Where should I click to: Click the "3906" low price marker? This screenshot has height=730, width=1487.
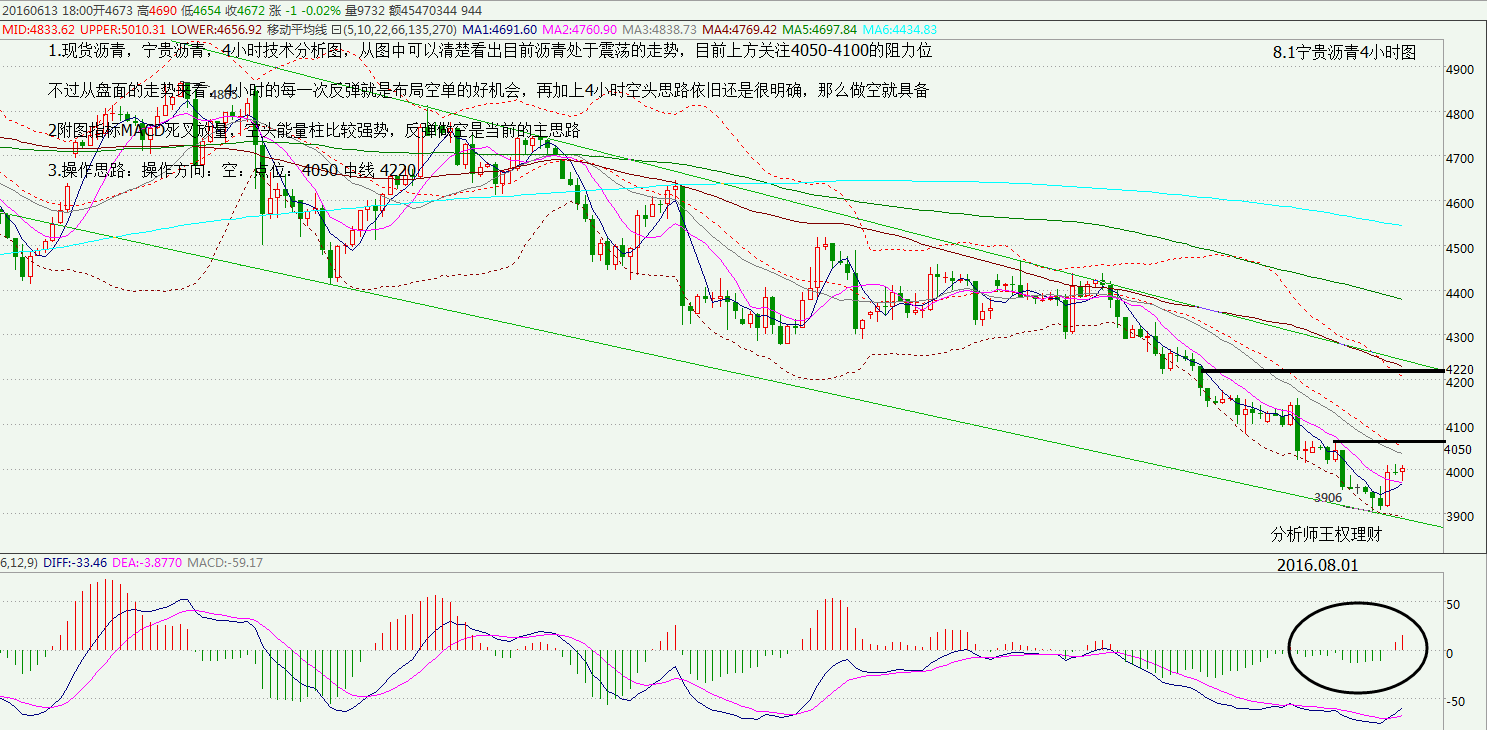[1327, 497]
